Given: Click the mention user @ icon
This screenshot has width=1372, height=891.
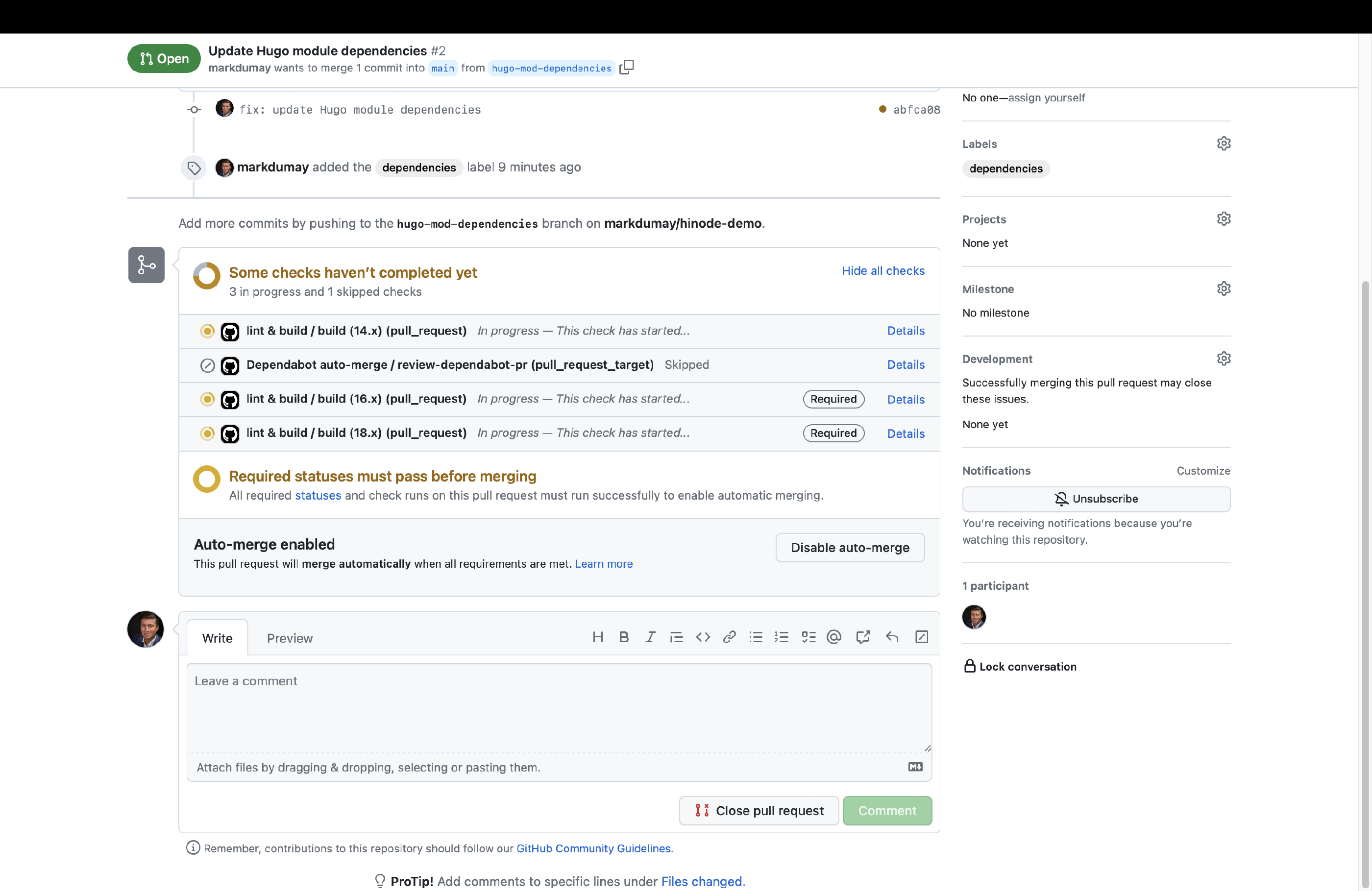Looking at the screenshot, I should click(833, 637).
